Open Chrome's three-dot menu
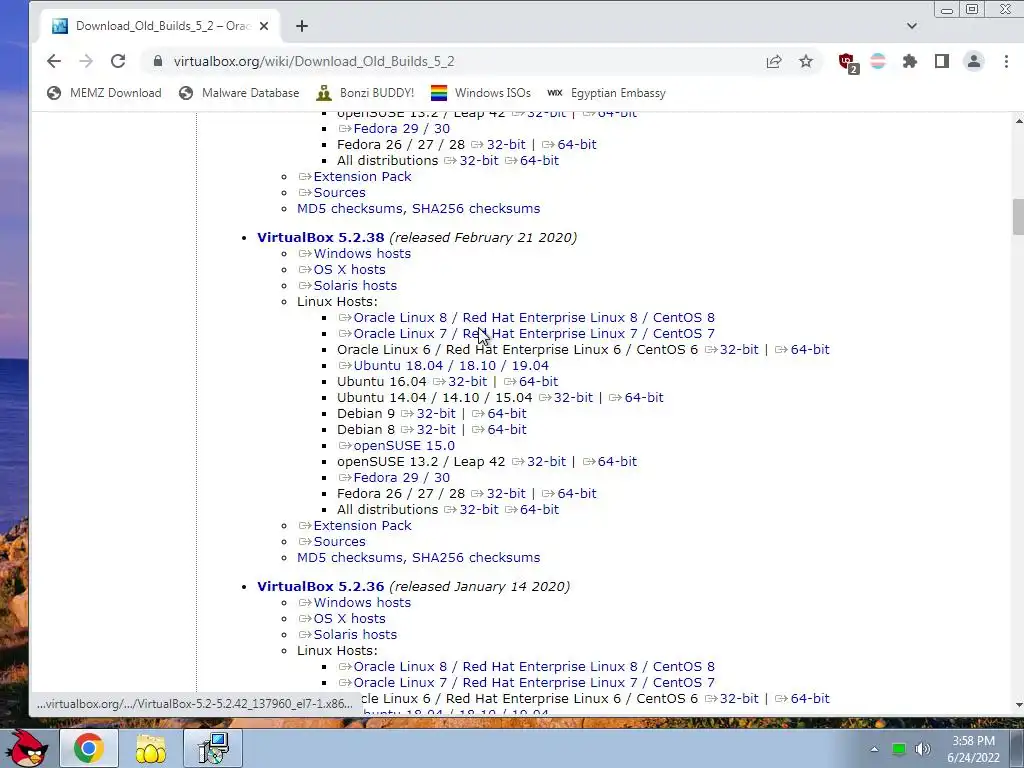 coord(1006,61)
